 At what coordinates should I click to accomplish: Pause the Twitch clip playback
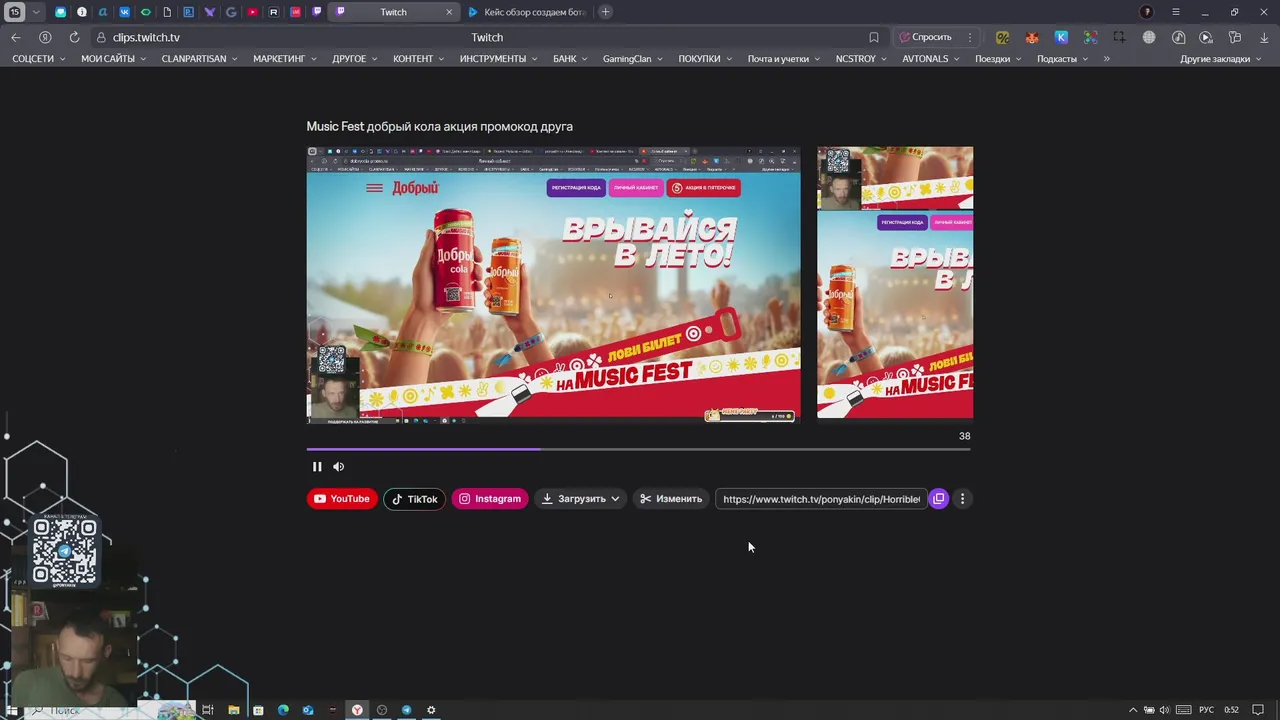(x=317, y=467)
